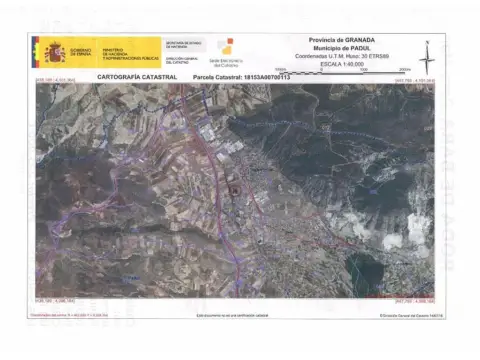The width and height of the screenshot is (480, 360).
Task: Click the bottom-left corner coordinate label
Action: pyautogui.click(x=55, y=301)
